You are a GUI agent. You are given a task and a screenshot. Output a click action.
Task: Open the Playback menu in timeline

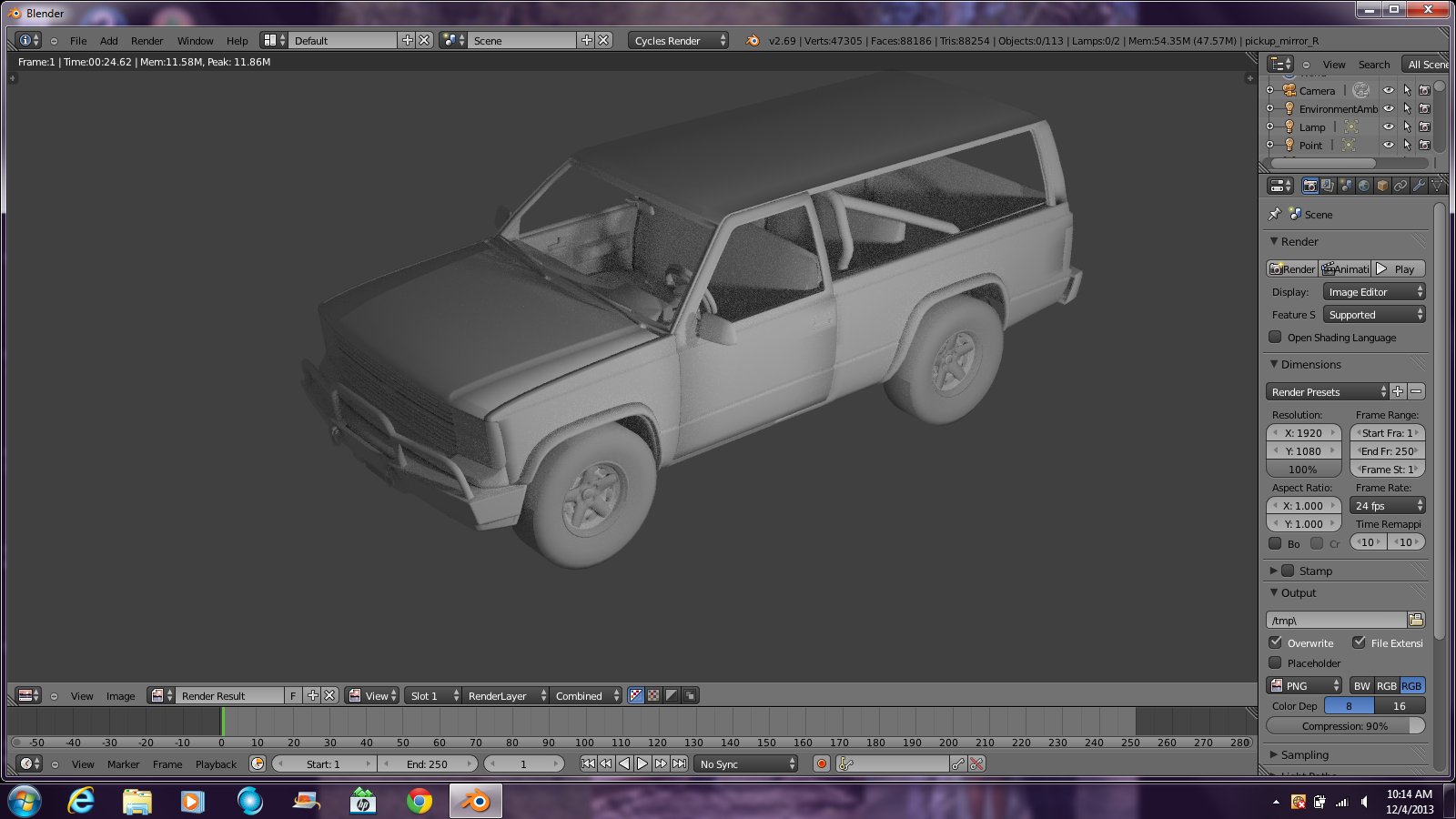click(216, 764)
